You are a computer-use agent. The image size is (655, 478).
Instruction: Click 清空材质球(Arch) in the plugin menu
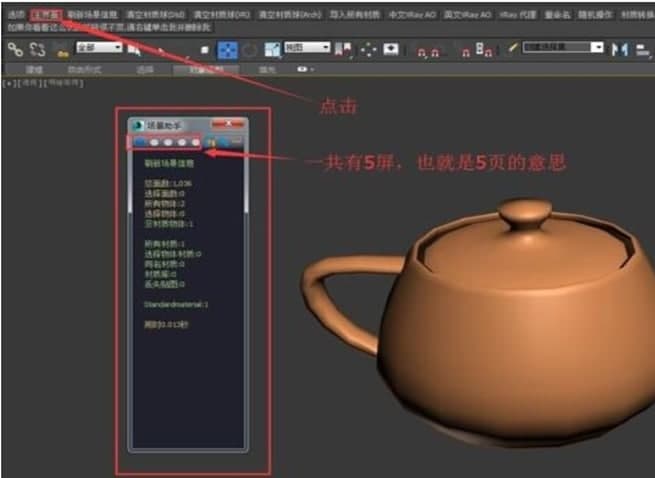pyautogui.click(x=290, y=15)
